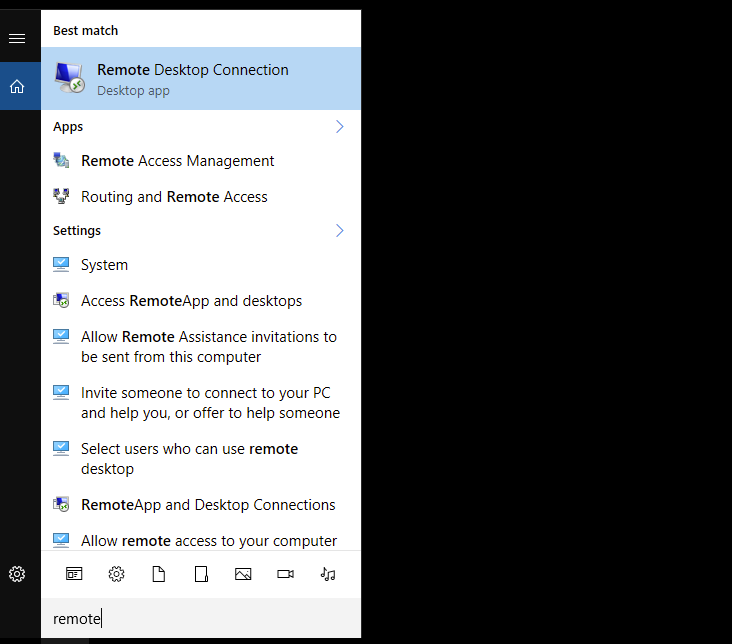The height and width of the screenshot is (644, 732).
Task: Click the search box containing 'remote'
Action: (x=201, y=618)
